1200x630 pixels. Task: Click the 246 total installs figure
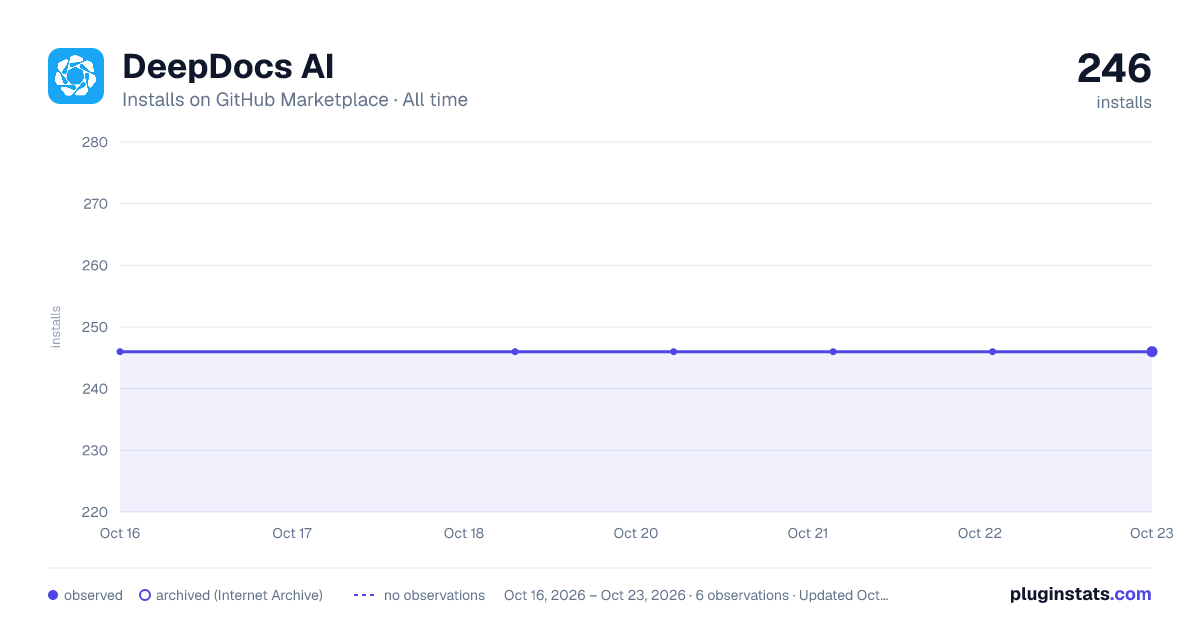tap(1114, 69)
